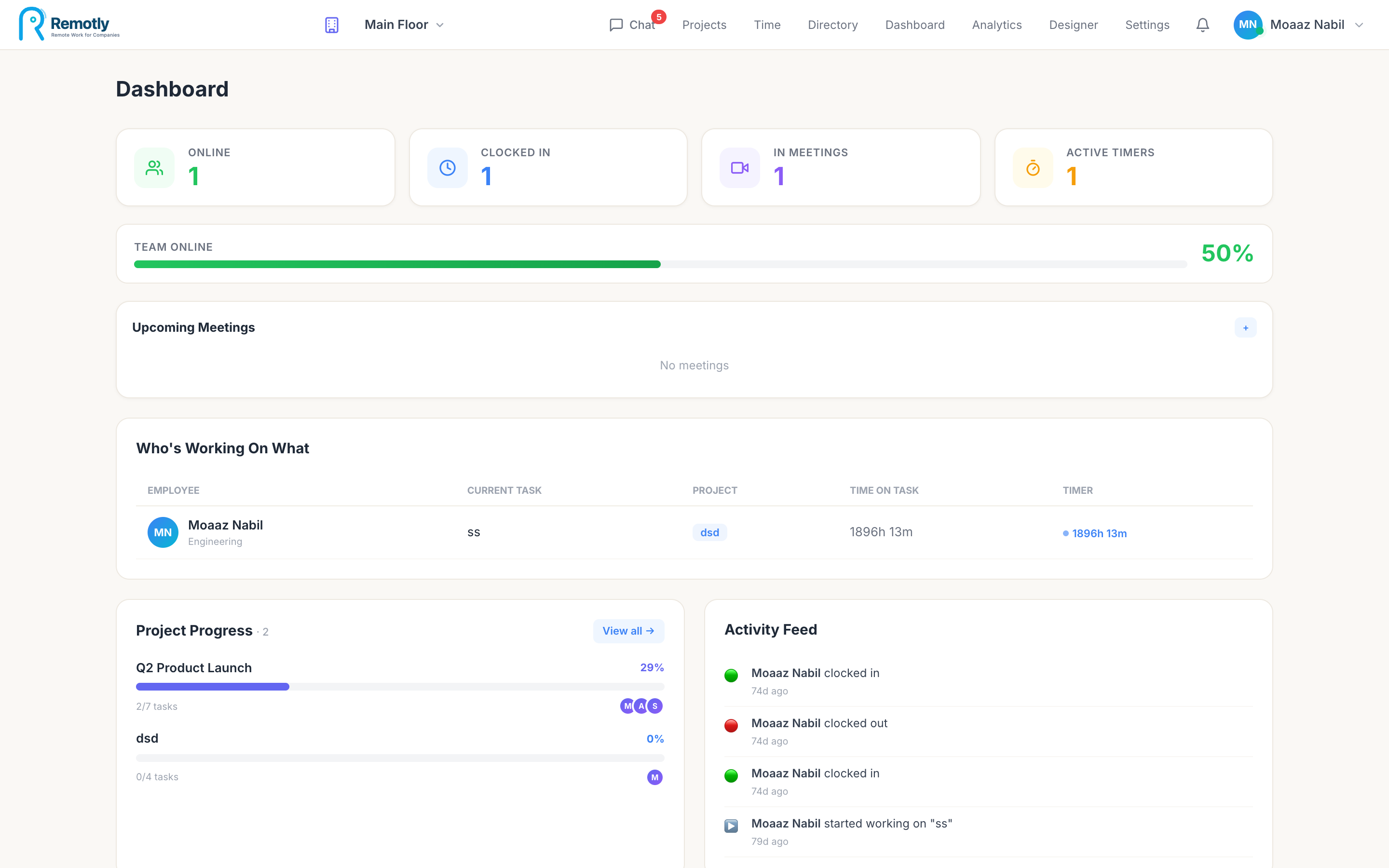Click the Q2 Product Launch progress bar

(399, 687)
